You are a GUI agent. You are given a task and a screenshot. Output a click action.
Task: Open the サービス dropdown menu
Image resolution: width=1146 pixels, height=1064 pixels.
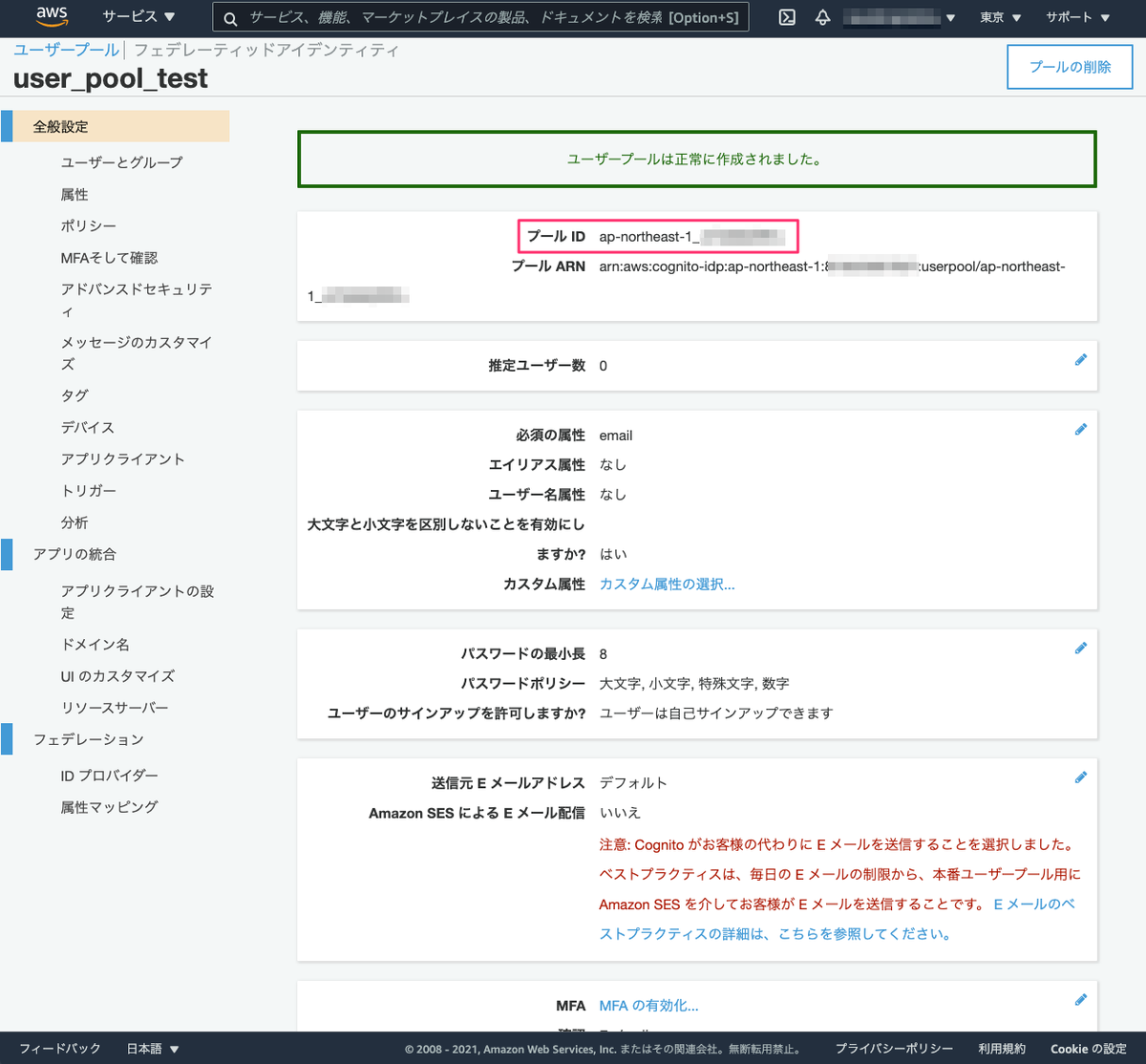[x=138, y=17]
